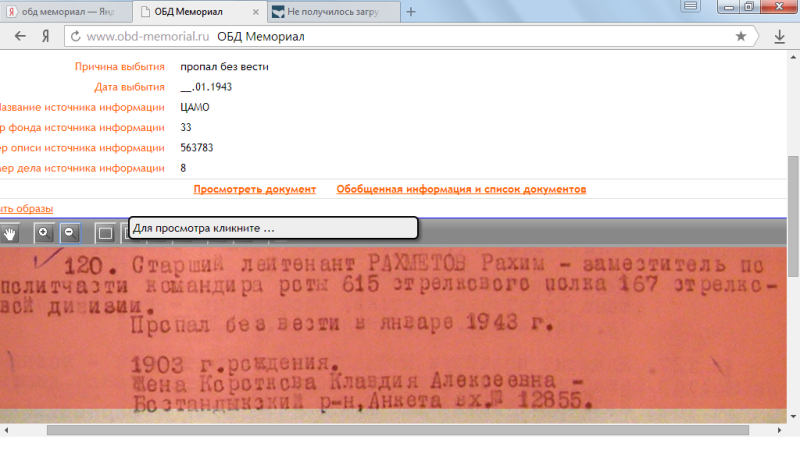Open 'Обобщенная информация и список документов' link

pyautogui.click(x=461, y=189)
